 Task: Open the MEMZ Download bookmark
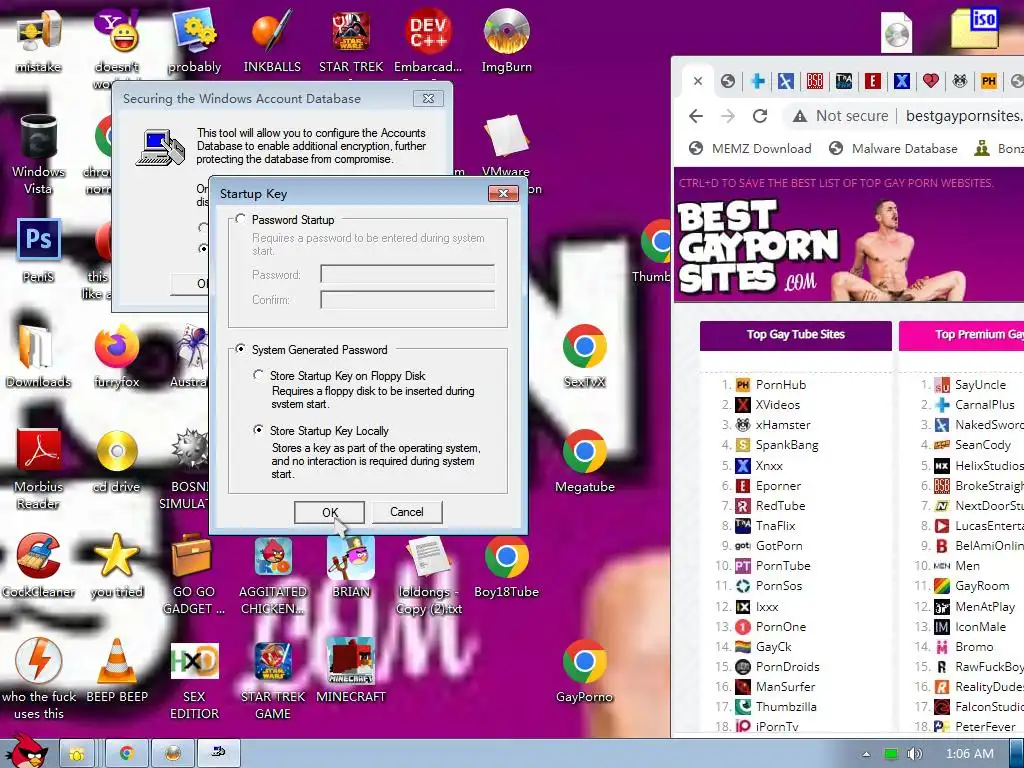(750, 149)
